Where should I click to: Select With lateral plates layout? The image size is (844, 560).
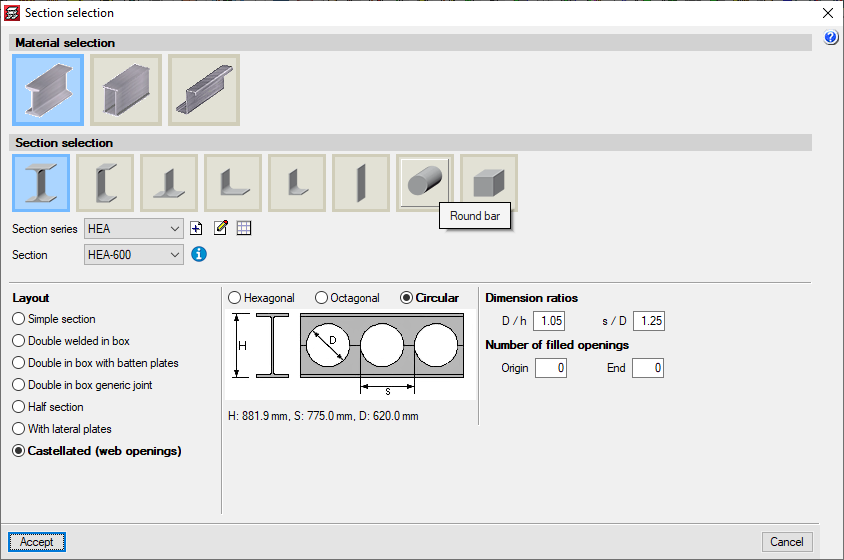coord(62,429)
